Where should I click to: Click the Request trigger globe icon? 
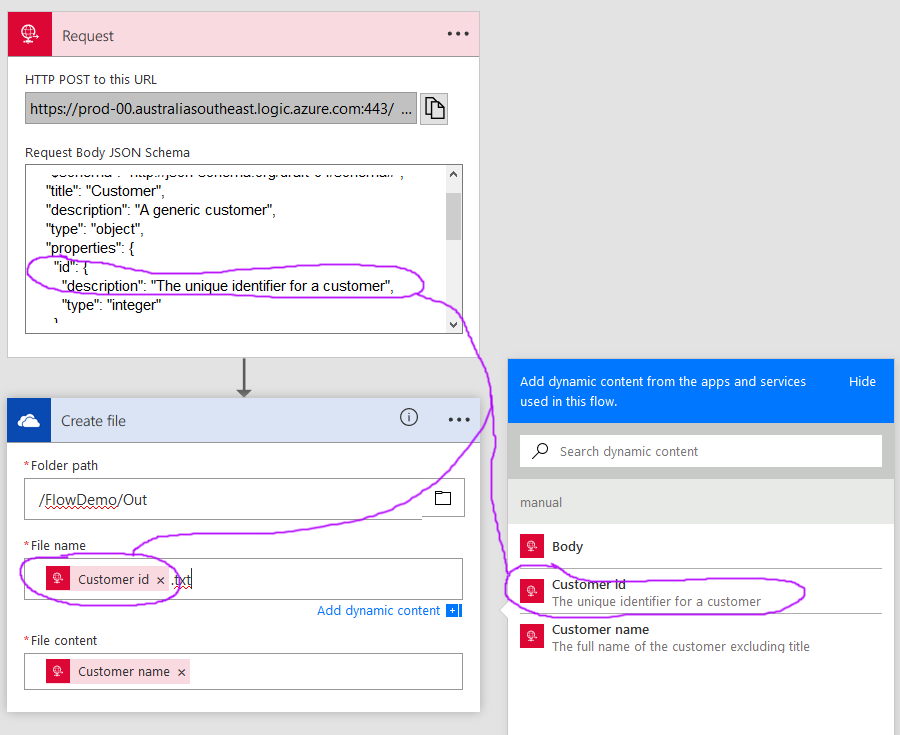tap(28, 33)
